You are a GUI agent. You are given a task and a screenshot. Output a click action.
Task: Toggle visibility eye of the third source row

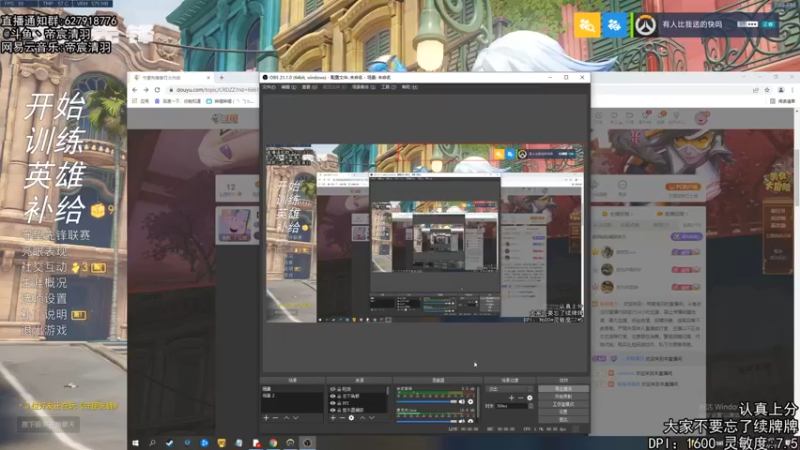[x=333, y=403]
